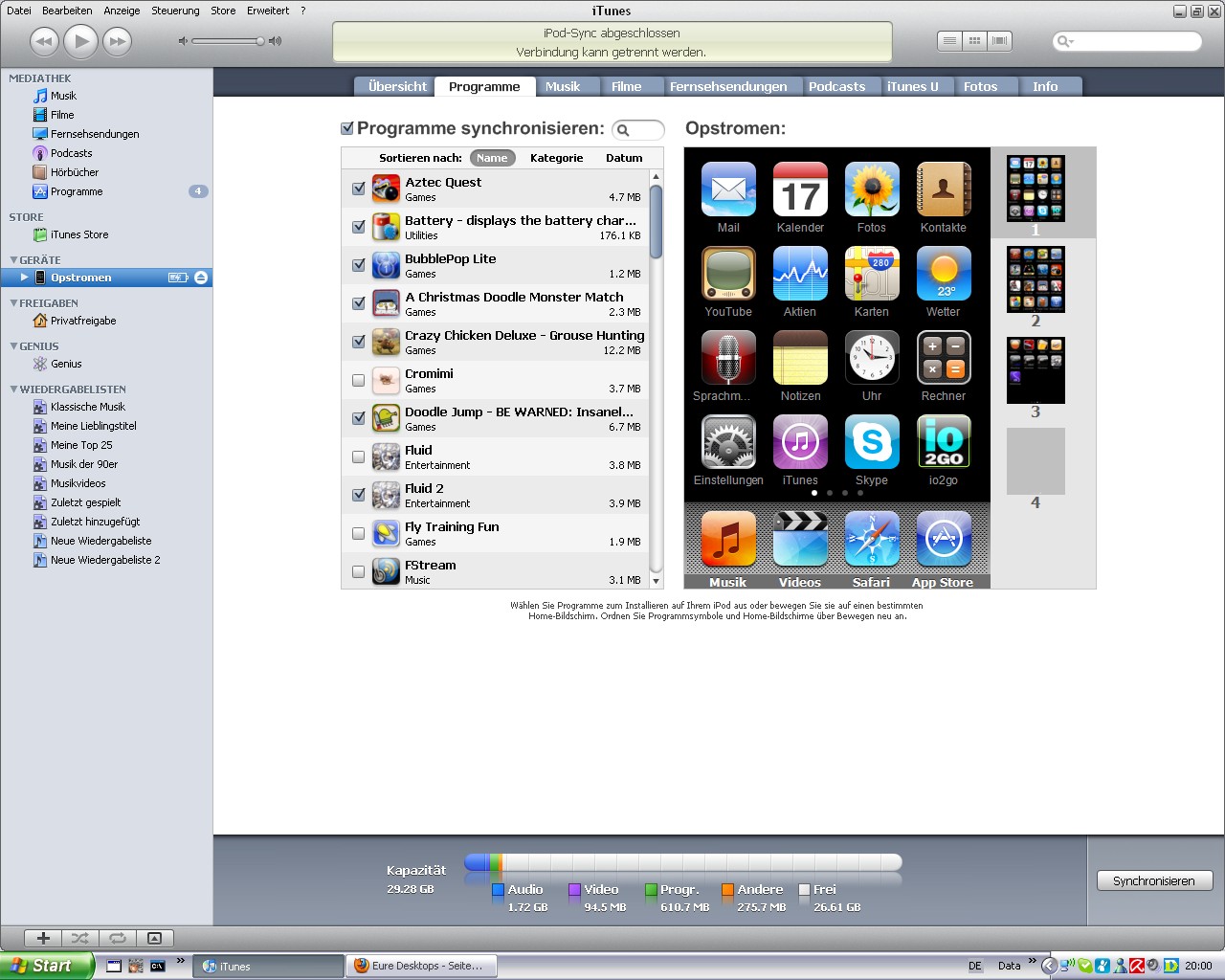Select the Rechner calculator app icon

pos(944,358)
